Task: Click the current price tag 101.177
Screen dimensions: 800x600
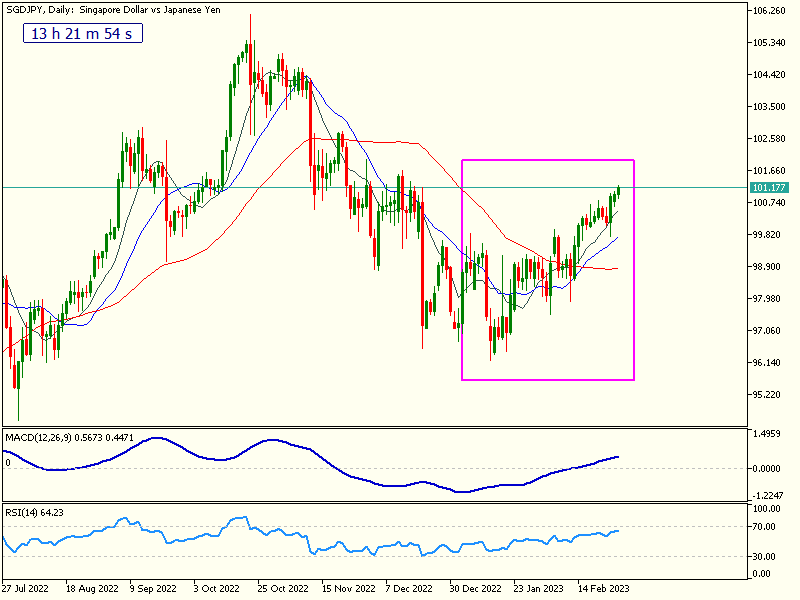Action: click(768, 187)
